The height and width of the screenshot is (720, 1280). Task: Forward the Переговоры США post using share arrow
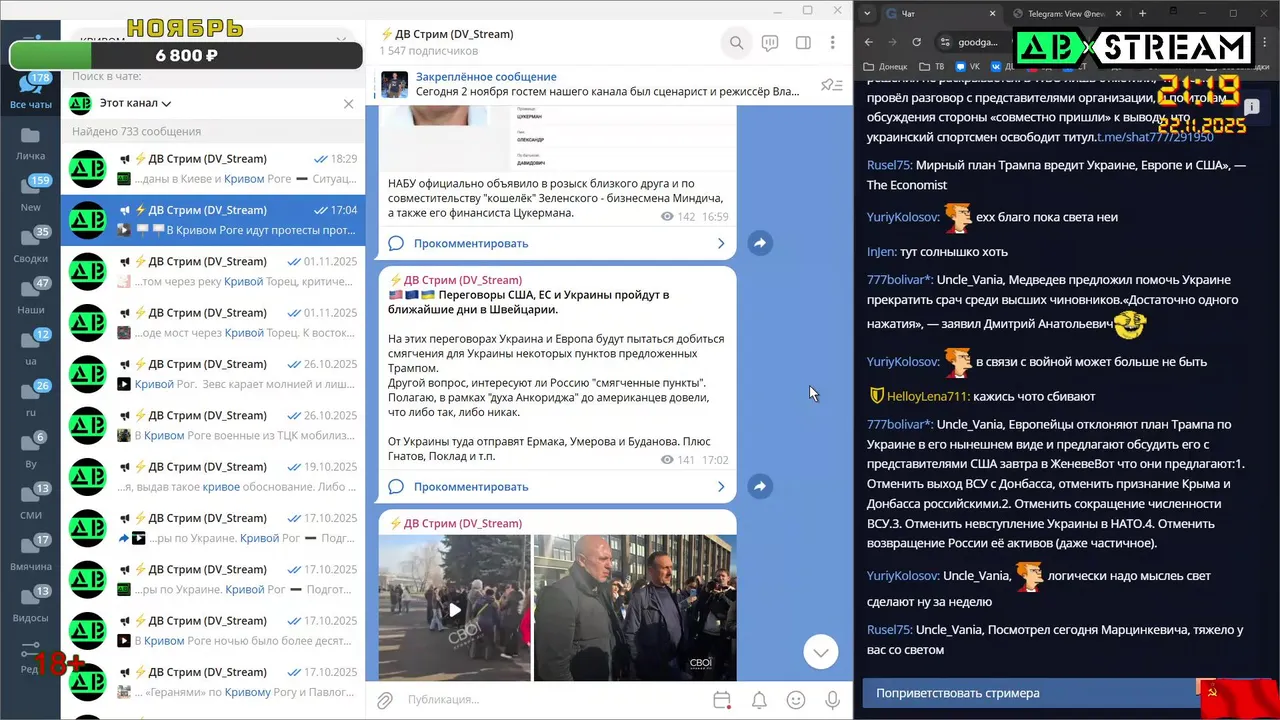pyautogui.click(x=760, y=486)
